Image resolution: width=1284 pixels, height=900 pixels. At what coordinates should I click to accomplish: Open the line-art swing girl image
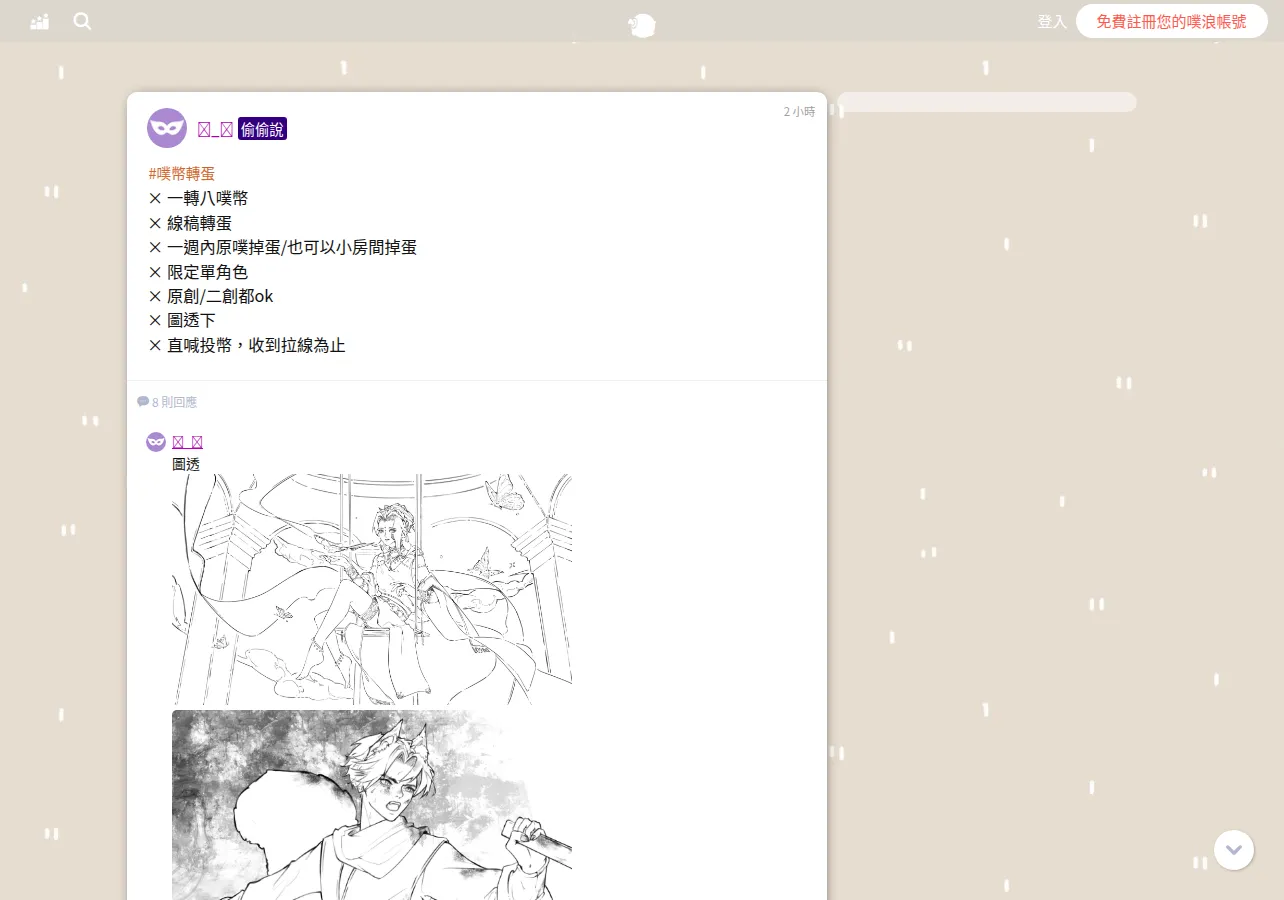coord(372,590)
